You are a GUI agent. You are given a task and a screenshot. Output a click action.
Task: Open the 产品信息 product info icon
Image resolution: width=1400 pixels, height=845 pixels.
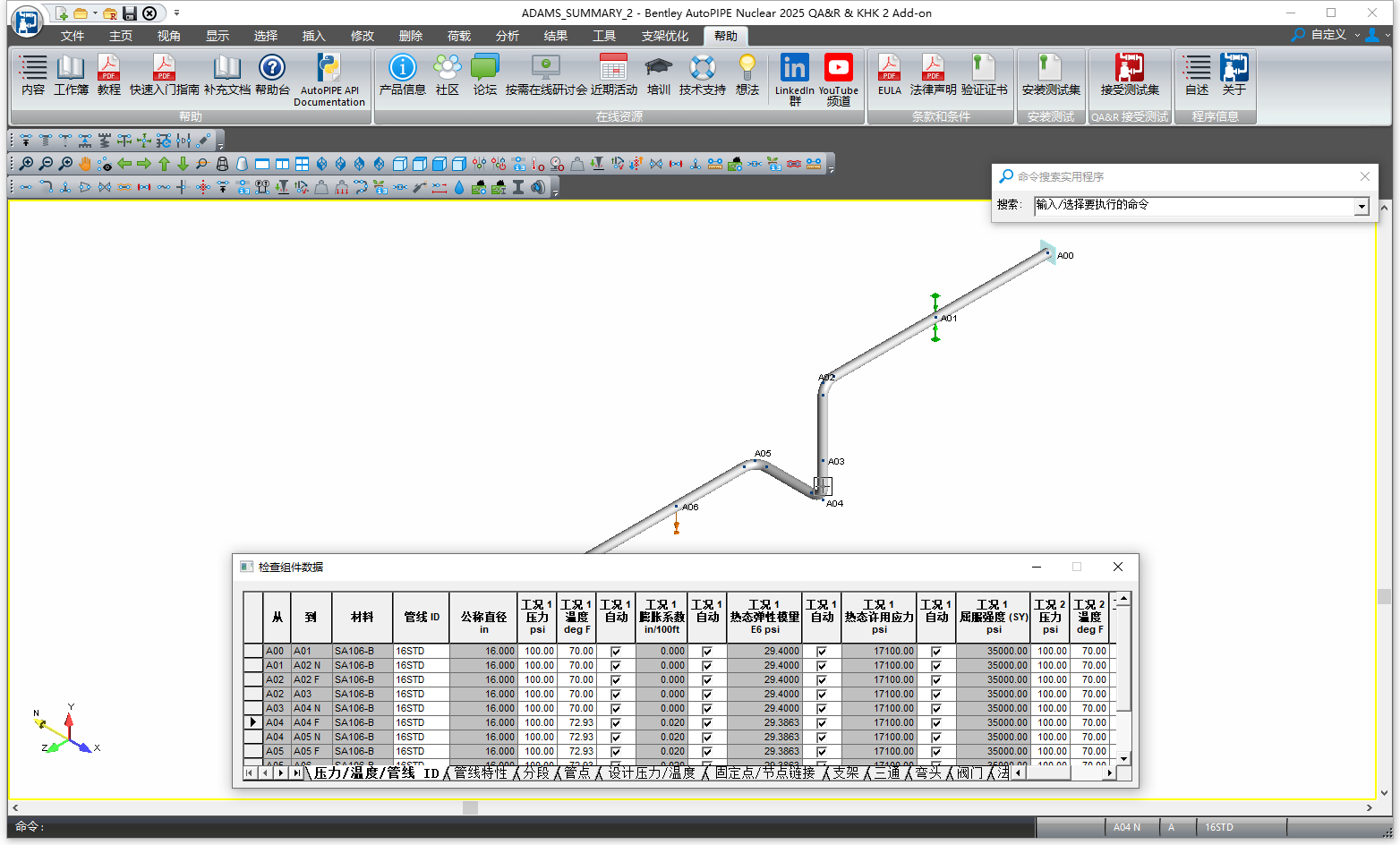402,68
